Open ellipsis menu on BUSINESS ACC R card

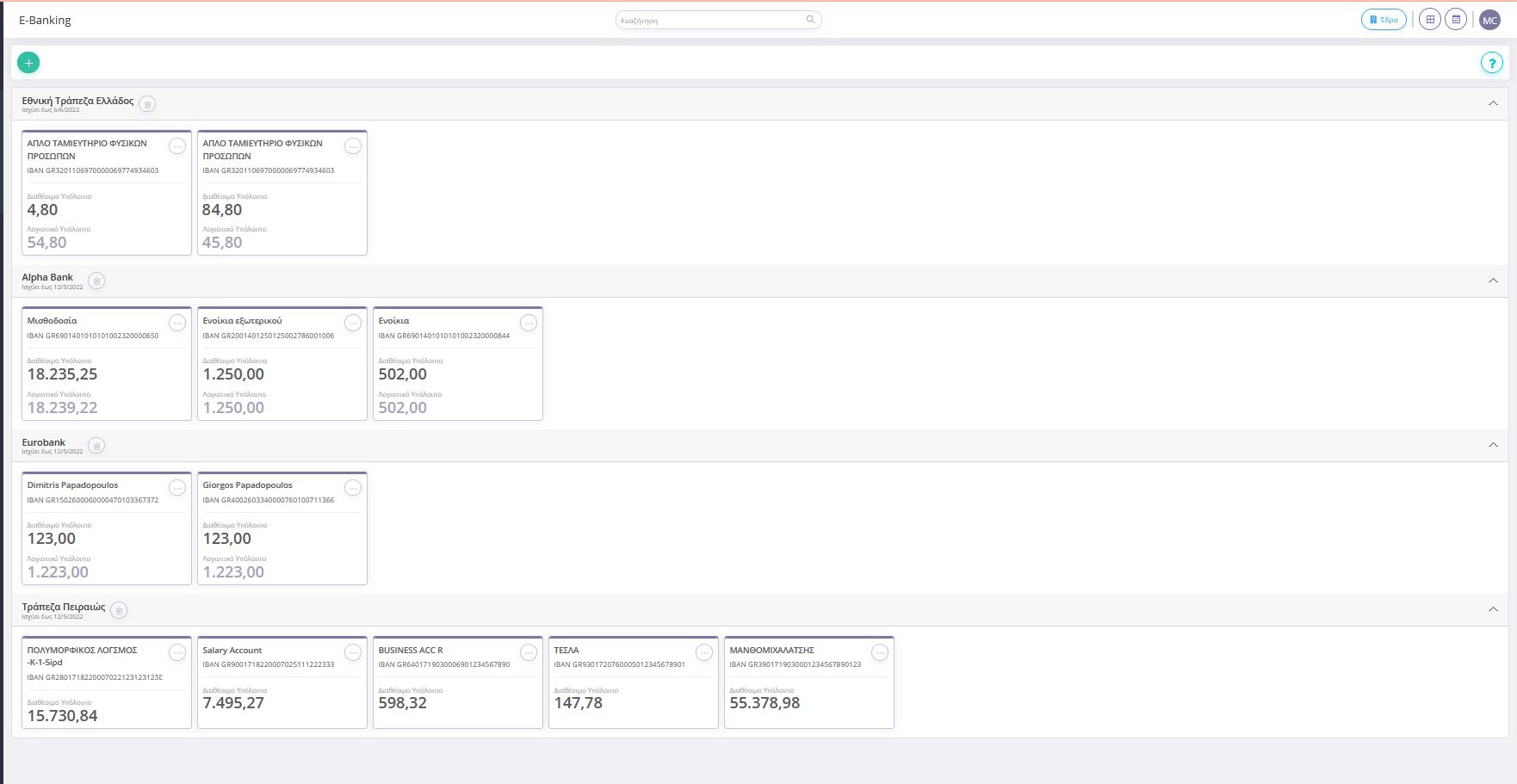(x=529, y=653)
